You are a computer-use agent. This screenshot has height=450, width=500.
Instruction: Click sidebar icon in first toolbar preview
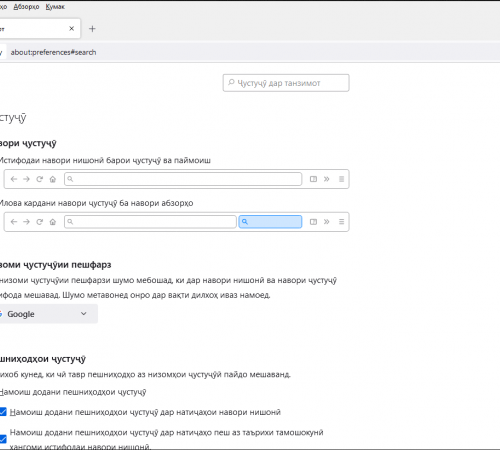[313, 179]
